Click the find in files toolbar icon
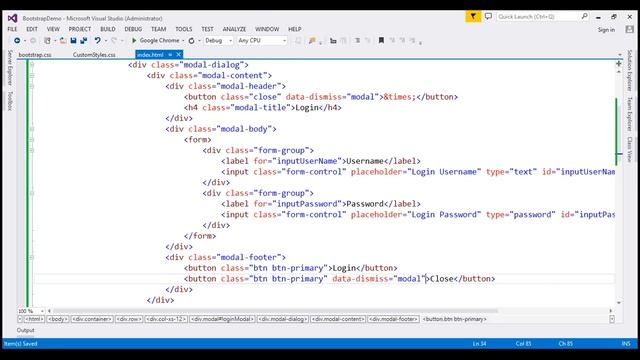The width and height of the screenshot is (640, 360). [312, 40]
